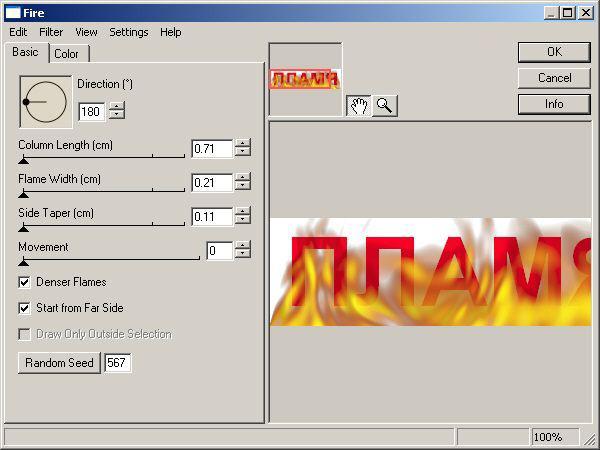The image size is (600, 450).
Task: Click the direction dial control
Action: coord(46,102)
